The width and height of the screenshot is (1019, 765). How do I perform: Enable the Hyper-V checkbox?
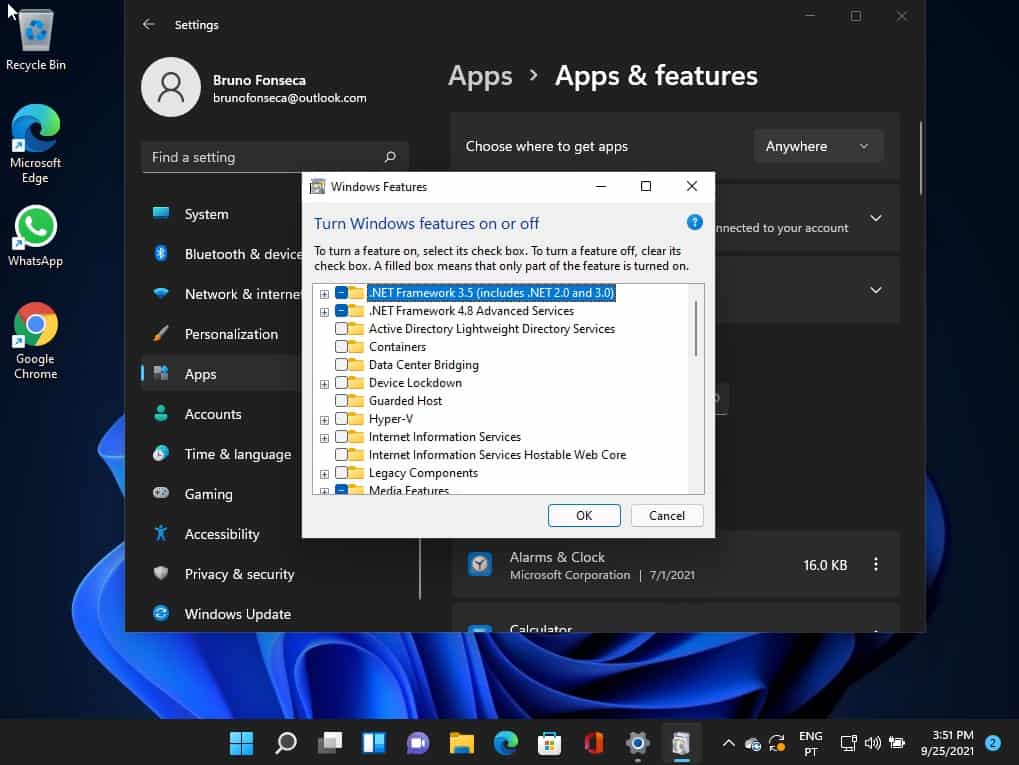click(342, 419)
